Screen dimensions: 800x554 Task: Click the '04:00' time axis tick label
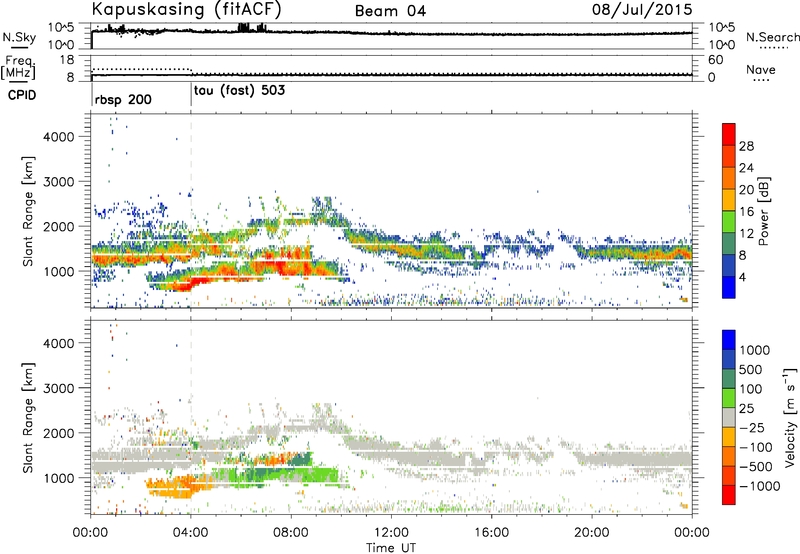tap(191, 533)
